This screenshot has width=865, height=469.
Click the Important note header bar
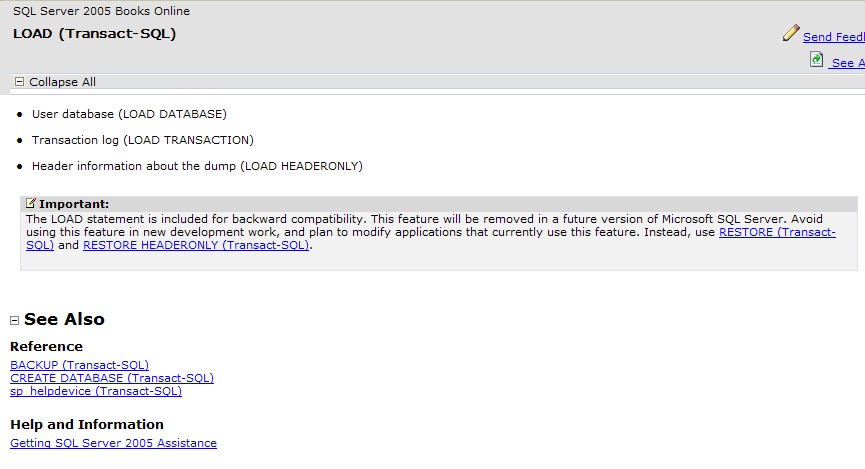[439, 204]
